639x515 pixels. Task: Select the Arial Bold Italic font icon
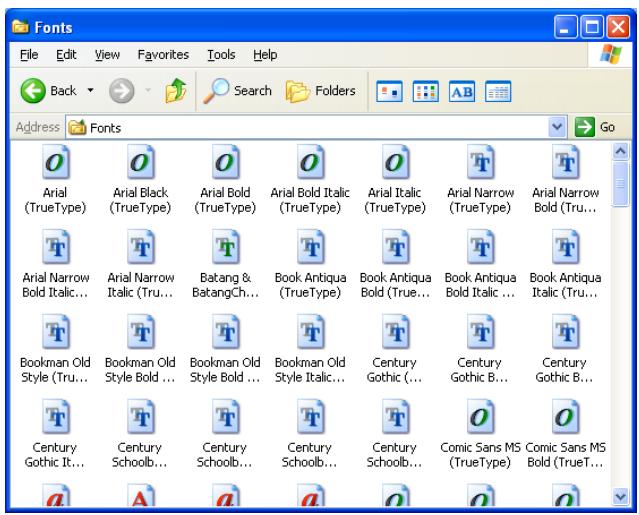[x=311, y=162]
